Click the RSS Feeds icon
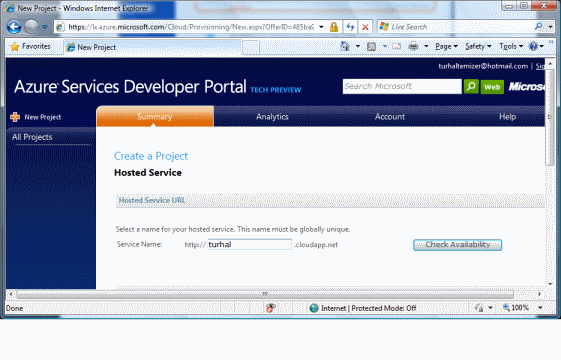The height and width of the screenshot is (360, 561). click(x=371, y=47)
